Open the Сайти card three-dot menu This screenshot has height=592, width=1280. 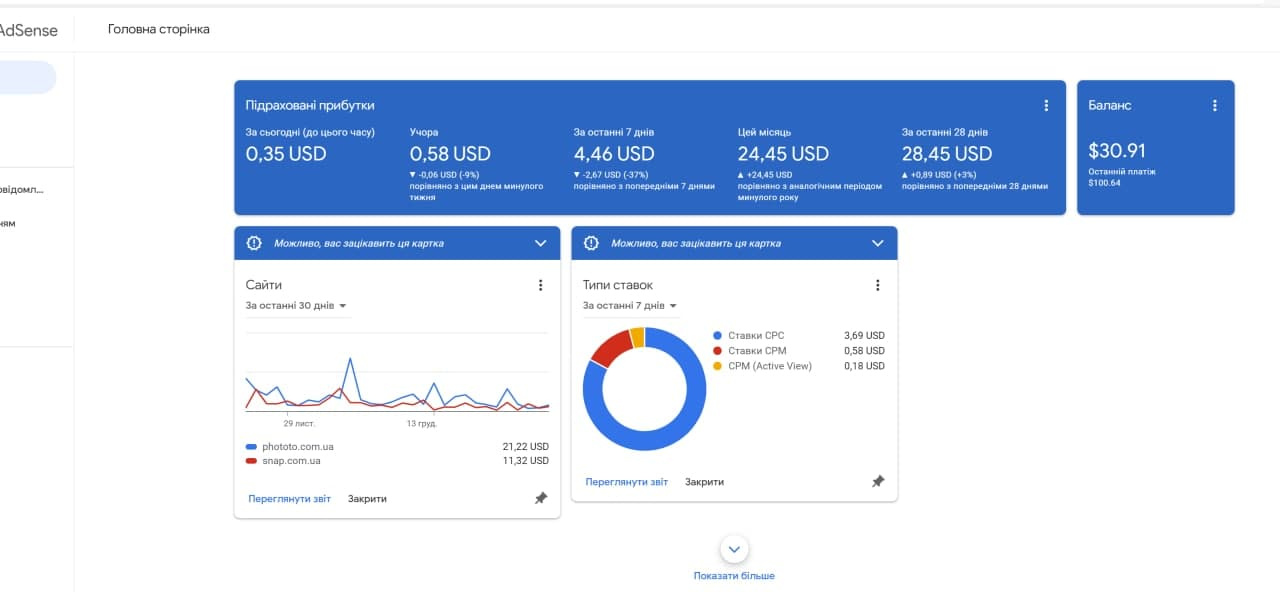540,285
